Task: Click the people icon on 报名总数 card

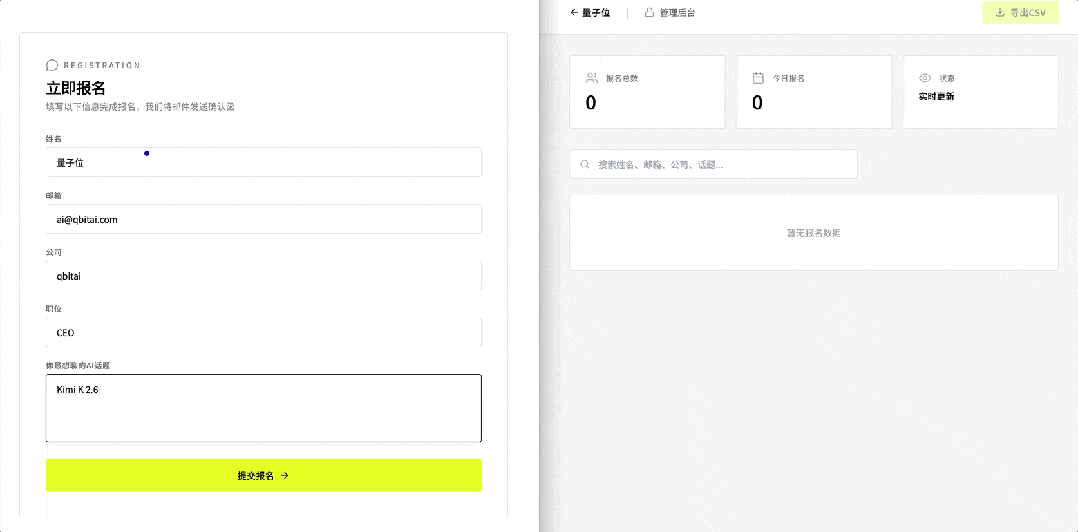Action: (x=592, y=77)
